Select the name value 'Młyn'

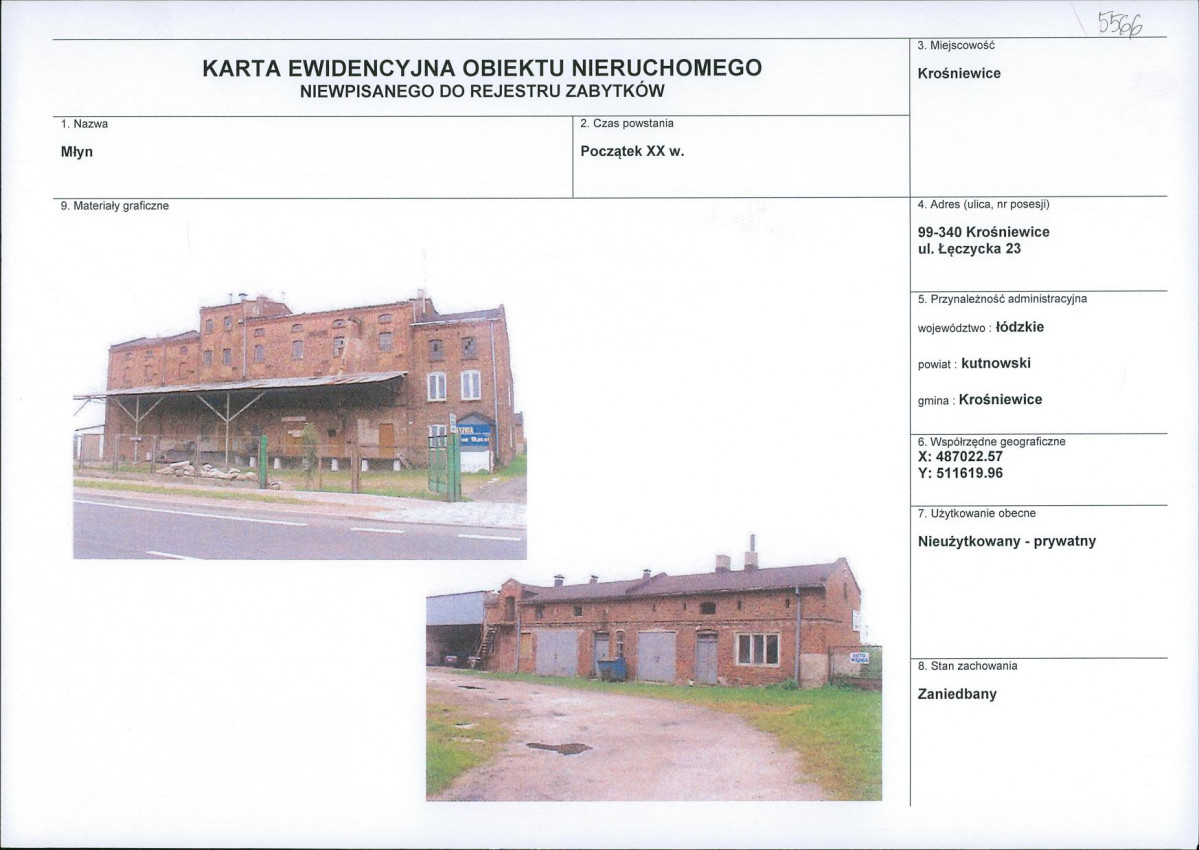point(76,151)
